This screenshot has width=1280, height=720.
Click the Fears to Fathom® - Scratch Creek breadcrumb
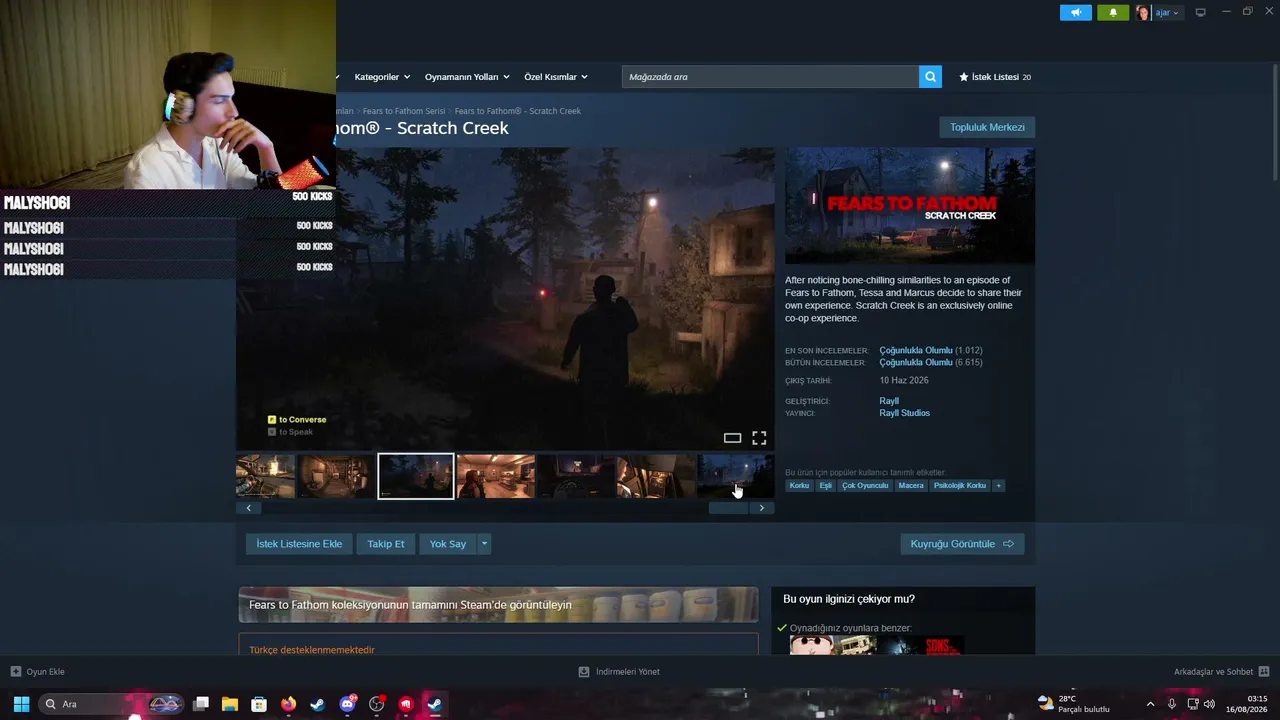[518, 111]
